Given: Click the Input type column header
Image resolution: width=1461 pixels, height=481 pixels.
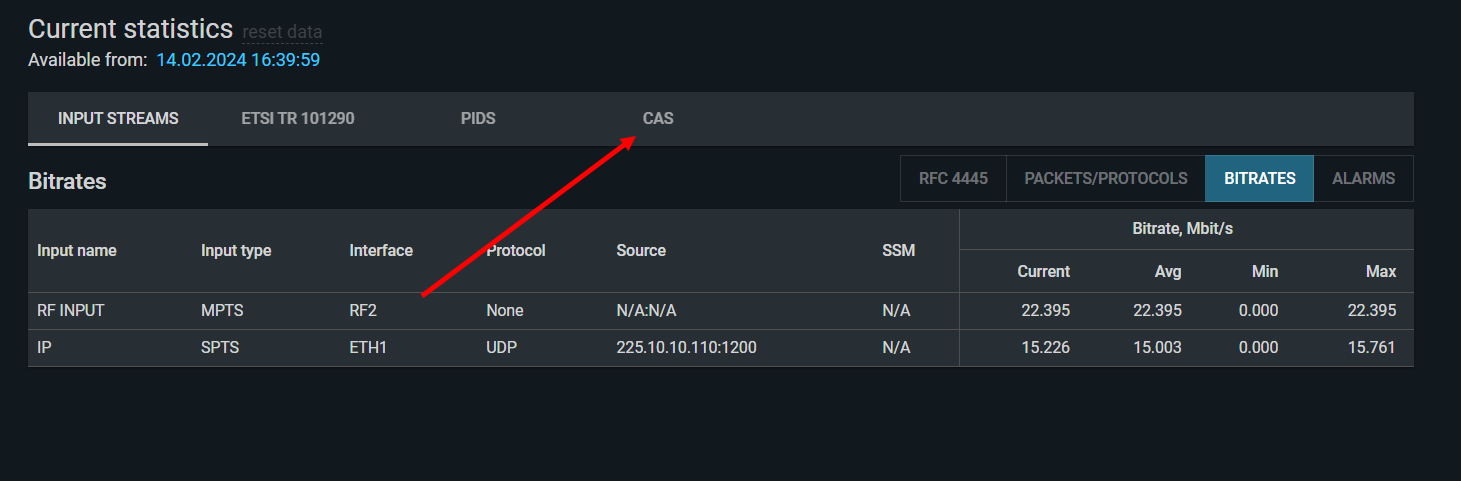Looking at the screenshot, I should coord(236,251).
